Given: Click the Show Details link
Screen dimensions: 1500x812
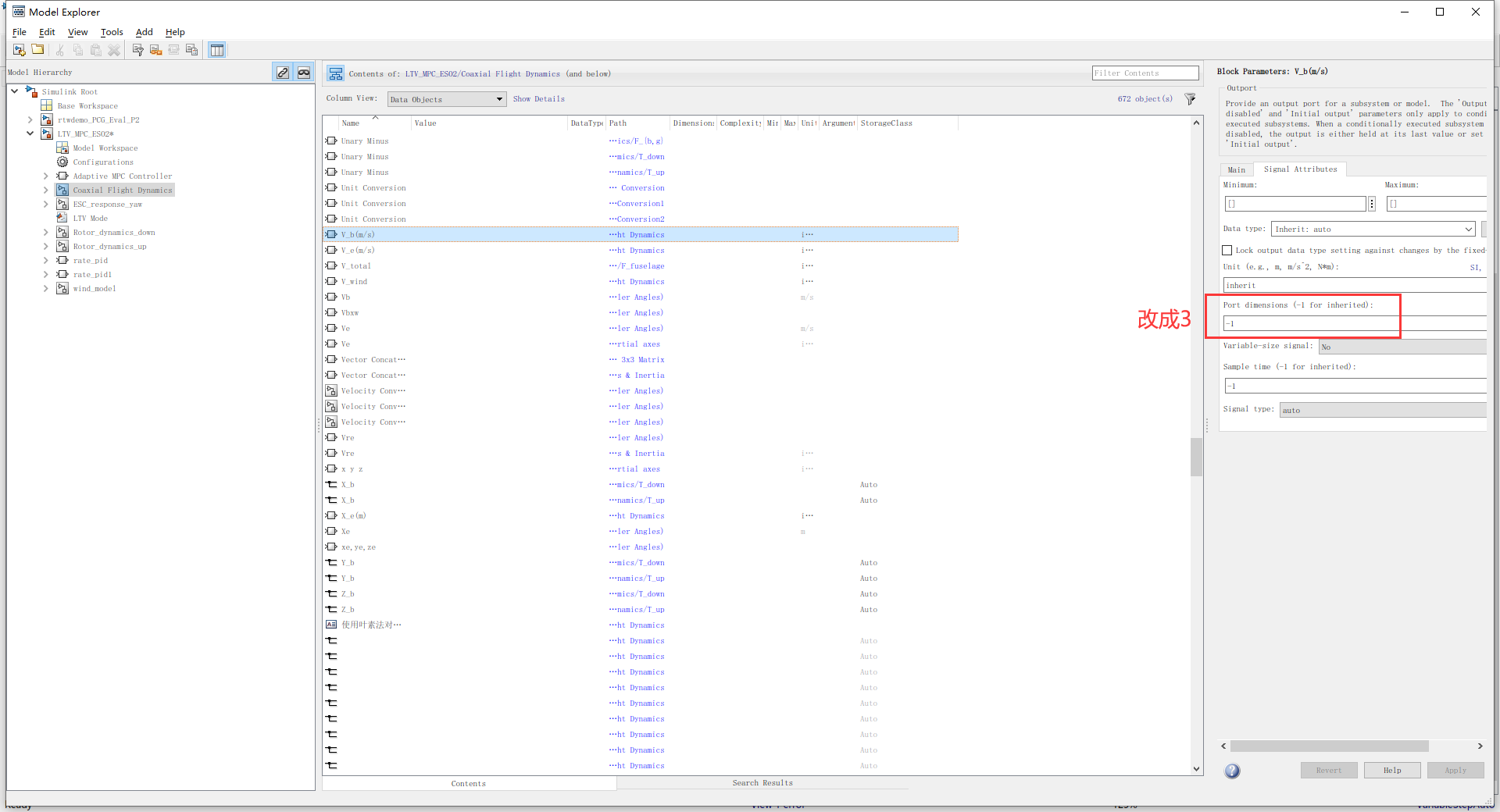Looking at the screenshot, I should click(x=539, y=99).
